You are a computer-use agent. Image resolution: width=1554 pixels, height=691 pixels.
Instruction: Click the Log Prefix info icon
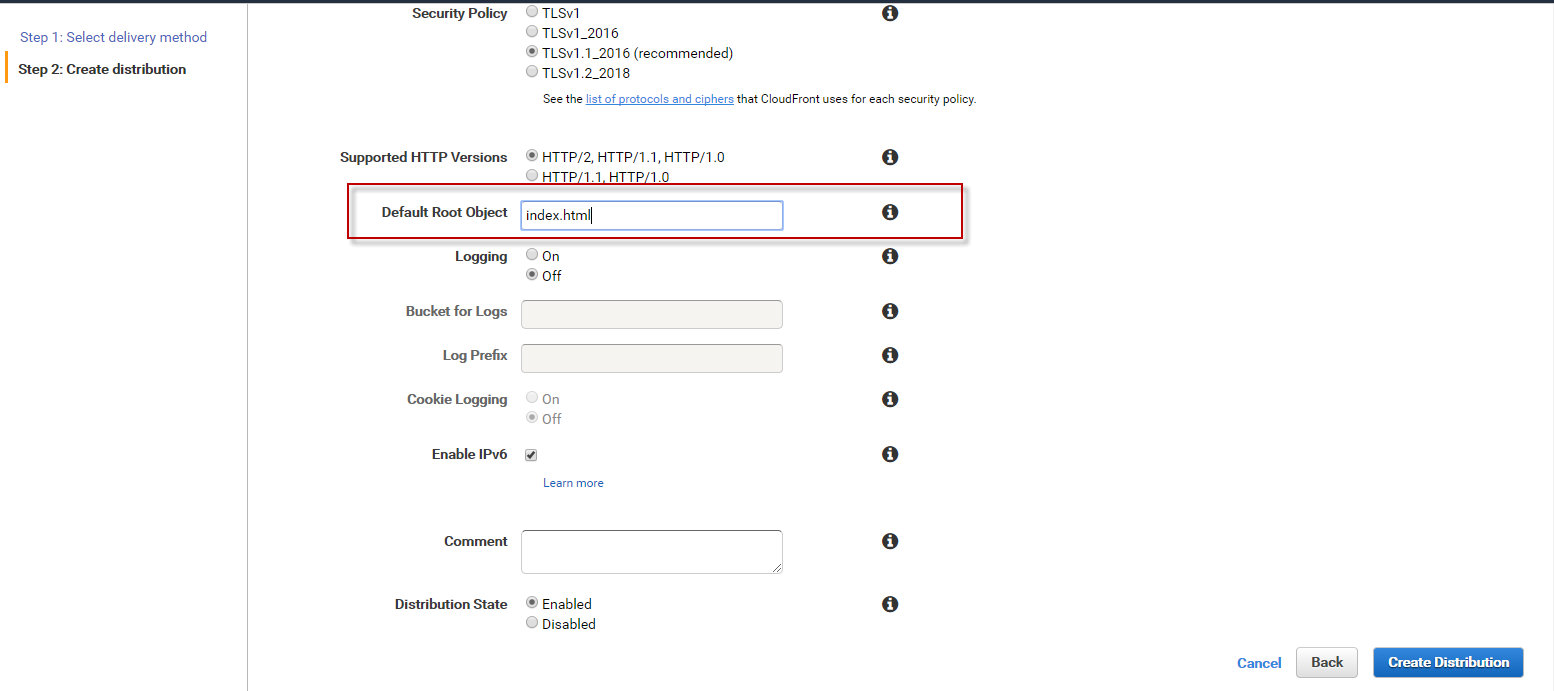889,355
